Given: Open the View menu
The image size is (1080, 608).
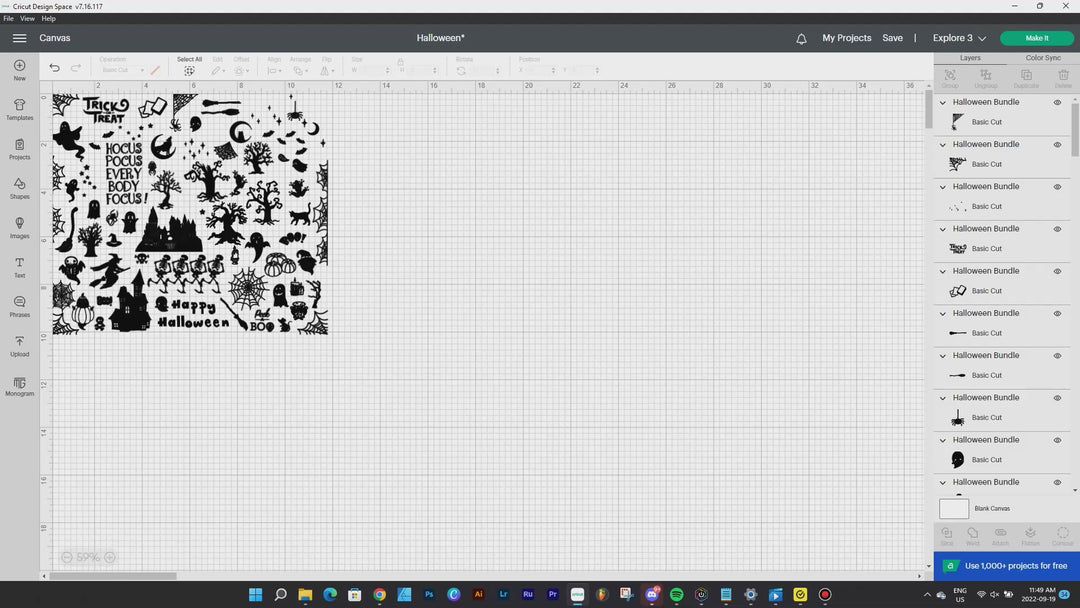Looking at the screenshot, I should (27, 18).
